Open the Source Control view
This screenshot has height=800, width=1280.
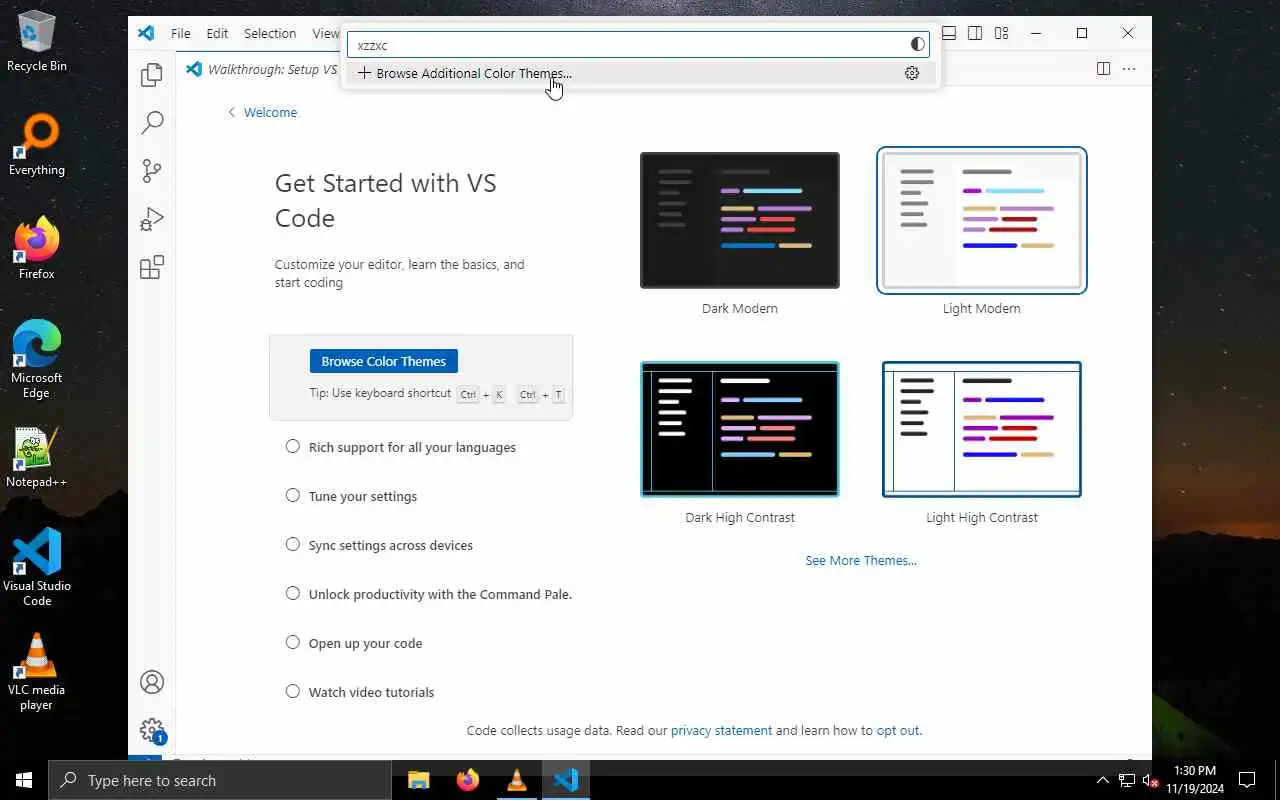pyautogui.click(x=152, y=171)
